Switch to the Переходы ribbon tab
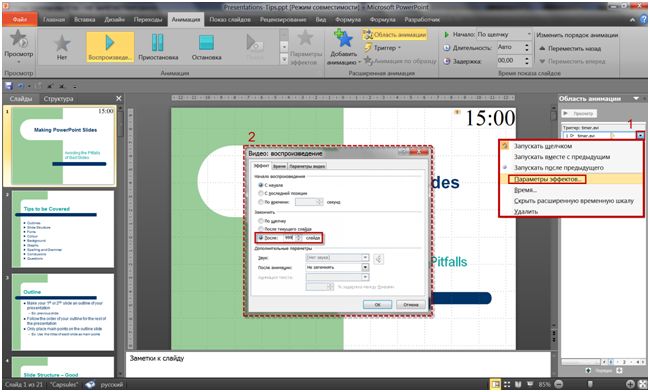 pyautogui.click(x=147, y=19)
